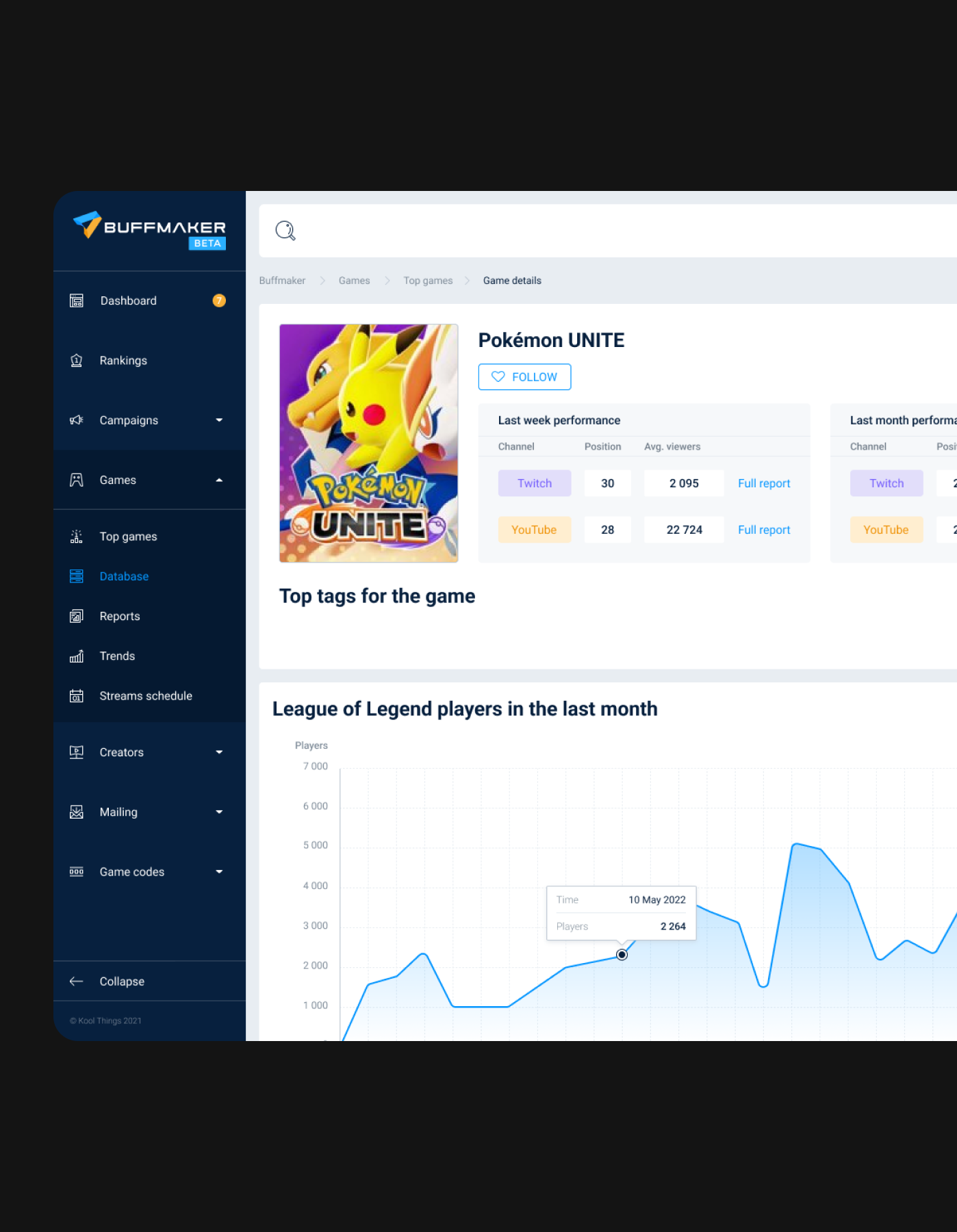Image resolution: width=957 pixels, height=1232 pixels.
Task: Select the Database menu entry
Action: (x=149, y=576)
